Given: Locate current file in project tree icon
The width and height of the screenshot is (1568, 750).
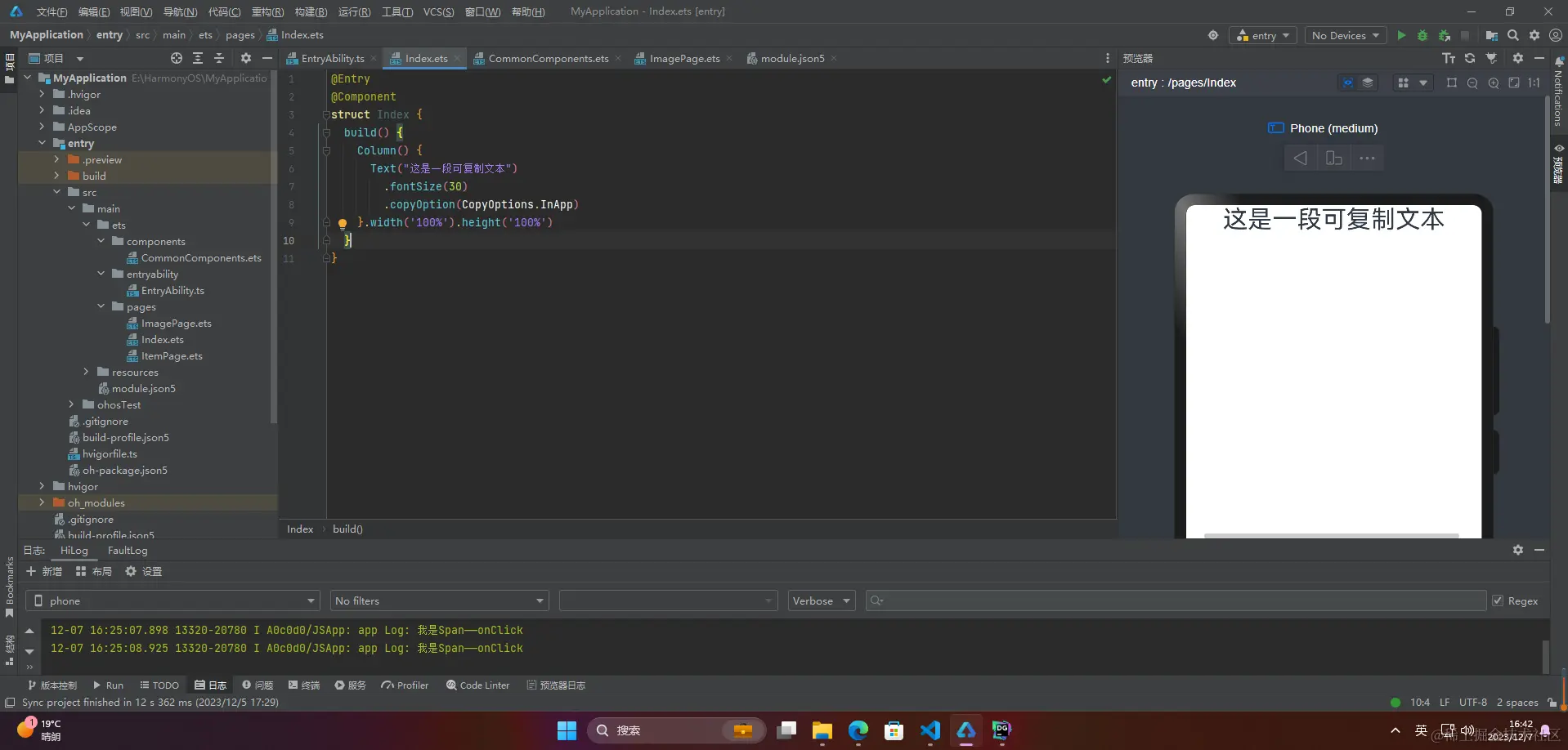Looking at the screenshot, I should click(177, 58).
